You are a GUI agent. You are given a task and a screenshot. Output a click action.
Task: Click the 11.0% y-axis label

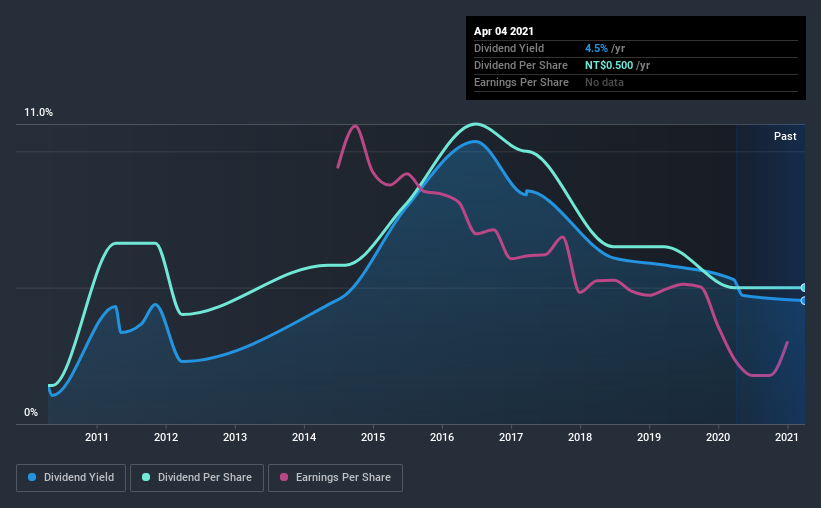[38, 113]
